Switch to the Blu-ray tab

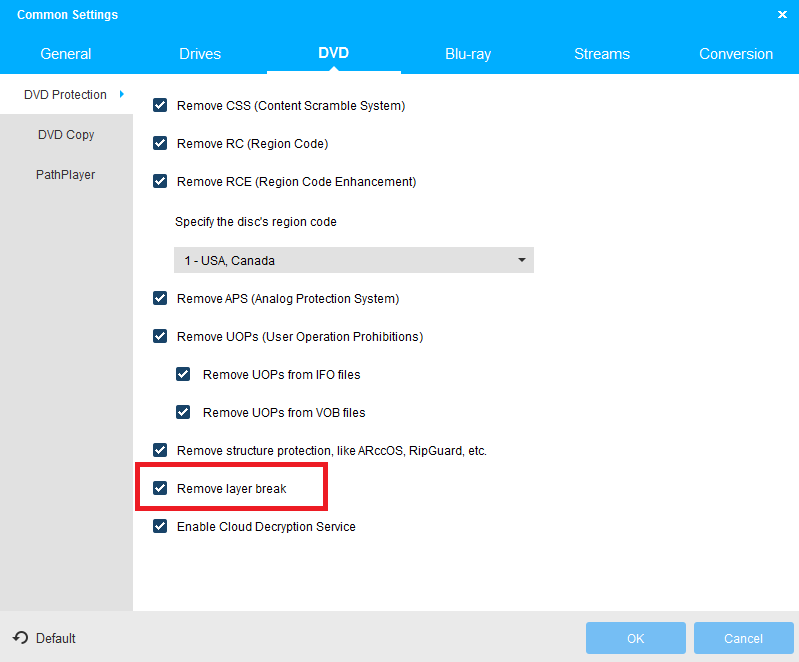pyautogui.click(x=468, y=54)
